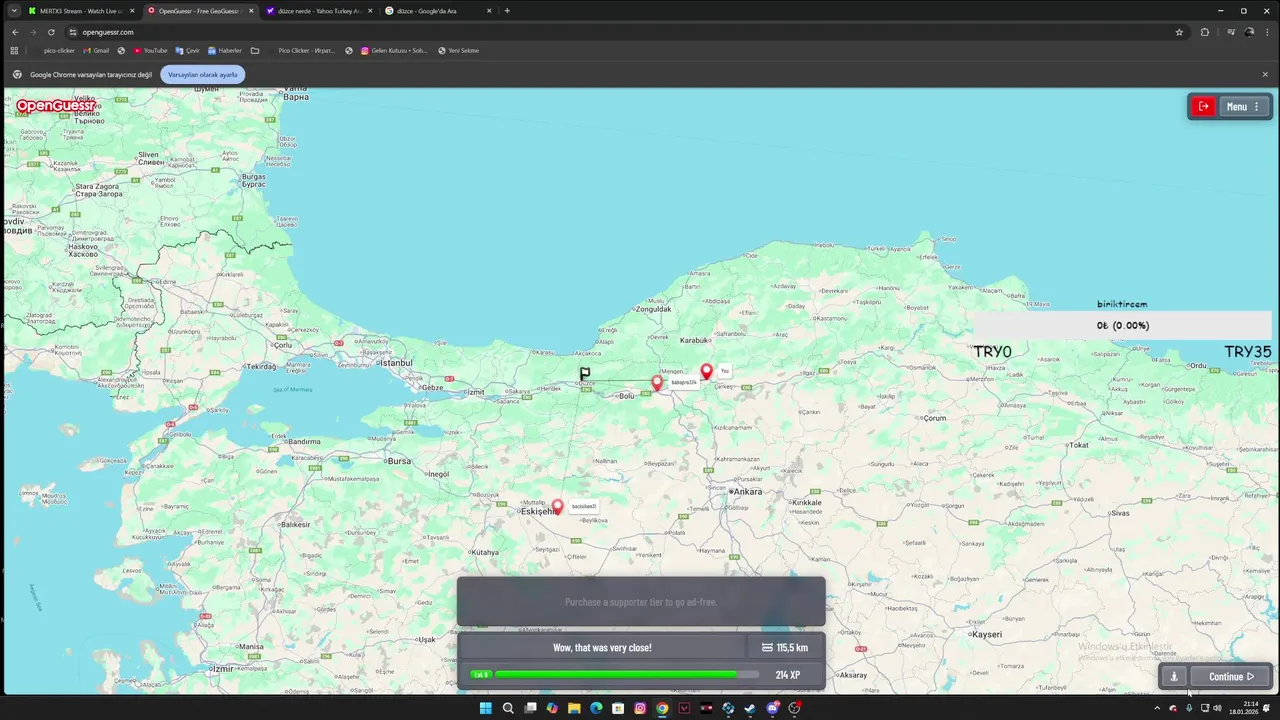Screen dimensions: 1280x720
Task: Open Microsoft Edge from the taskbar
Action: [596, 708]
